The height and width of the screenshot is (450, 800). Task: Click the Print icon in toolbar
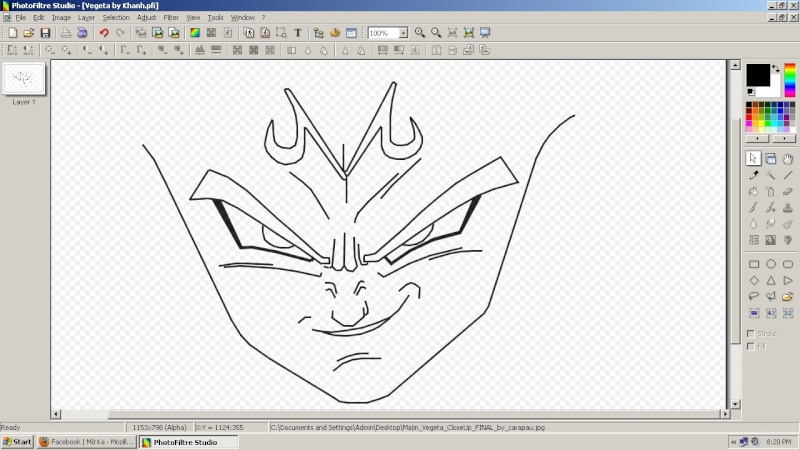pos(66,33)
